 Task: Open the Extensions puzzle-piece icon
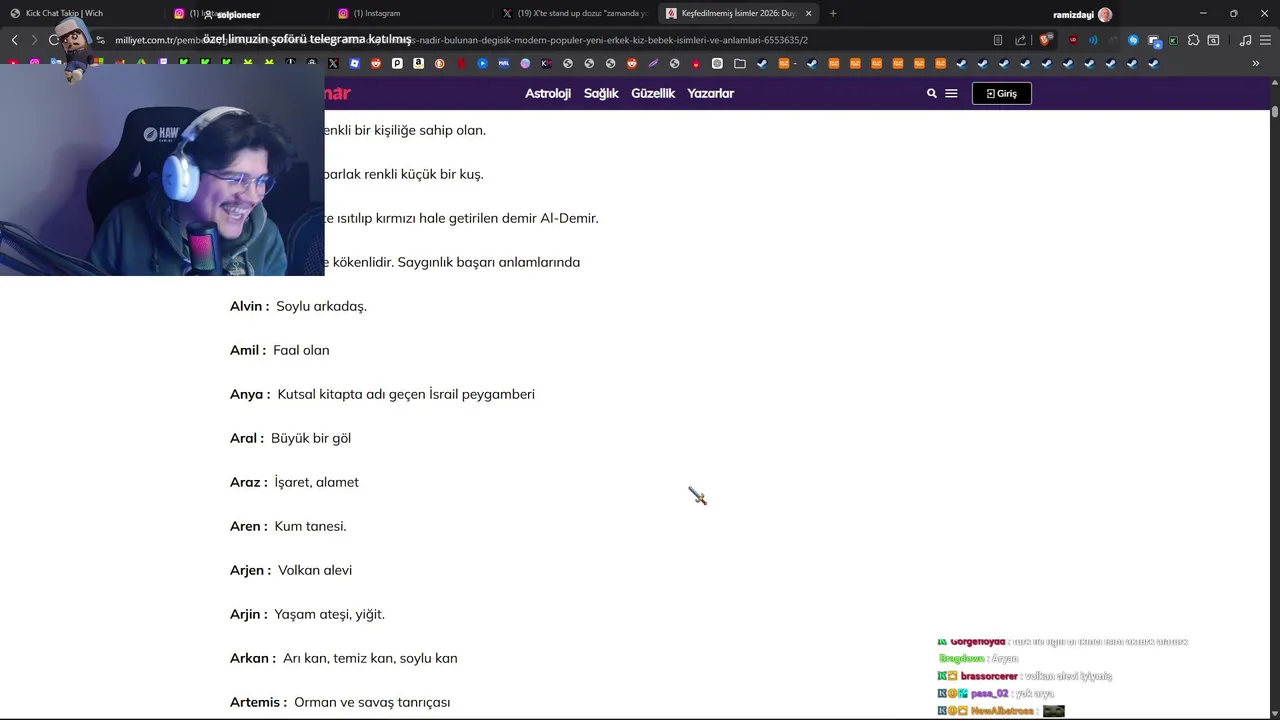[x=1193, y=40]
